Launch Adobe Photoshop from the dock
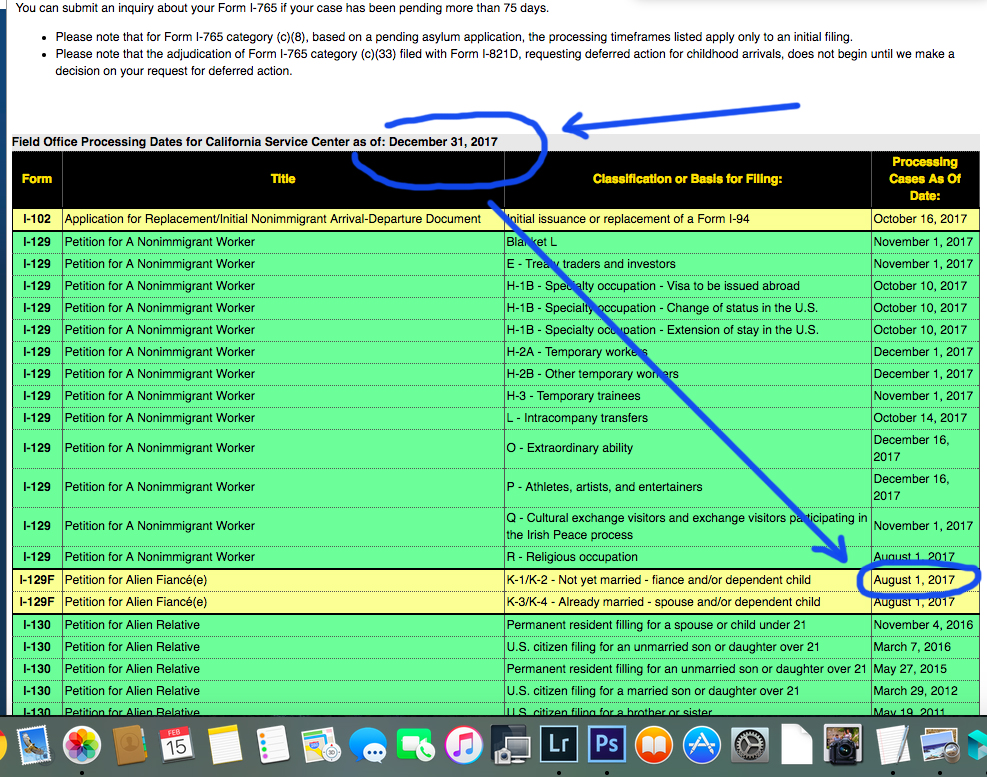The image size is (987, 777). click(606, 745)
